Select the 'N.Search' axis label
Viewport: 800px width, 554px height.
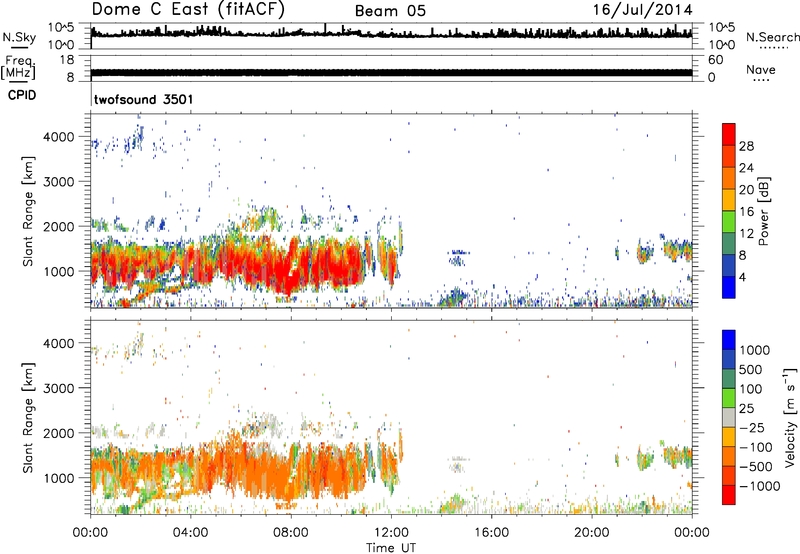coord(773,37)
